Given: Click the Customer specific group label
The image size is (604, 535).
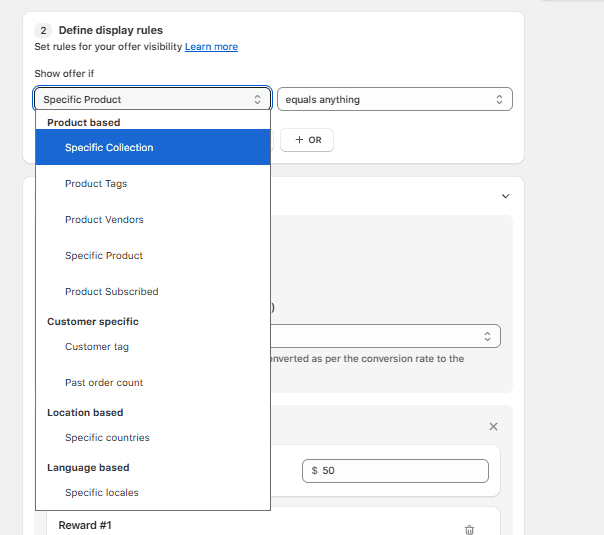Looking at the screenshot, I should [x=93, y=322].
